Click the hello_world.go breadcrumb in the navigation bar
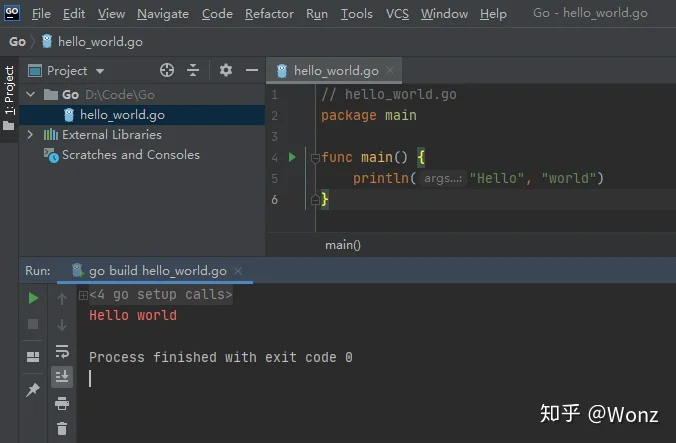Viewport: 676px width, 443px height. point(92,42)
